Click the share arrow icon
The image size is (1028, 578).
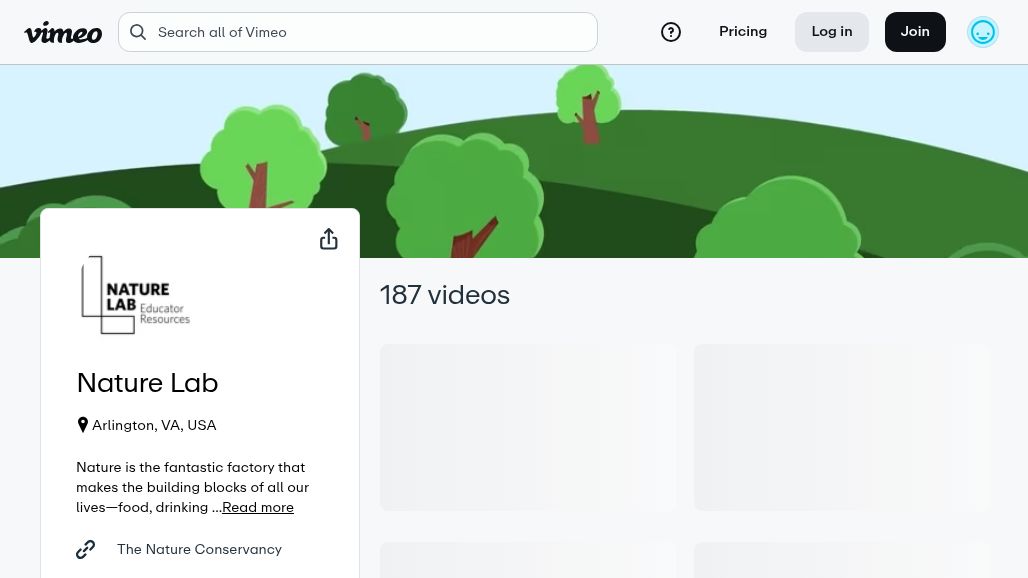(x=328, y=239)
